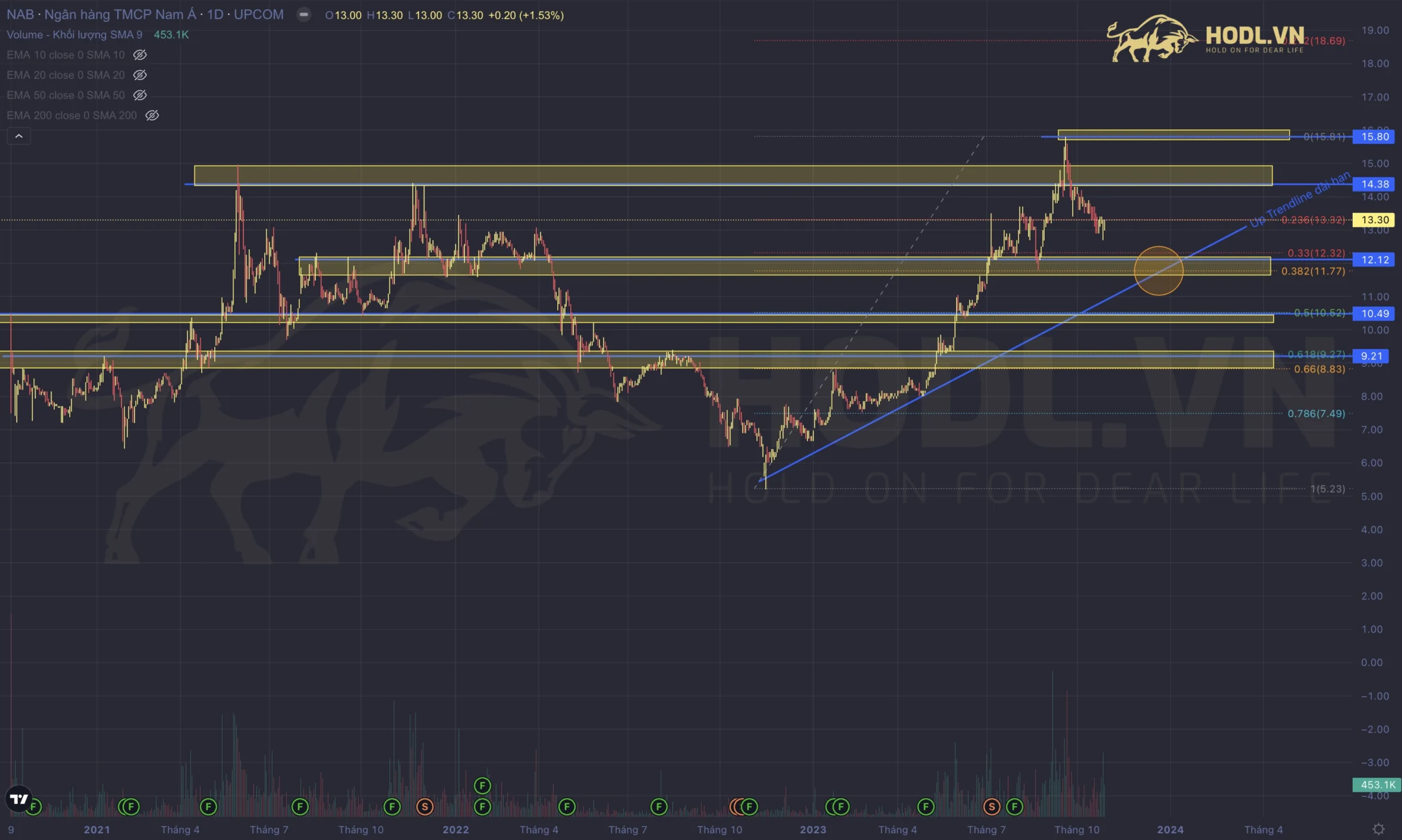Click the 2024 label on time axis
1402x840 pixels.
tap(1170, 829)
